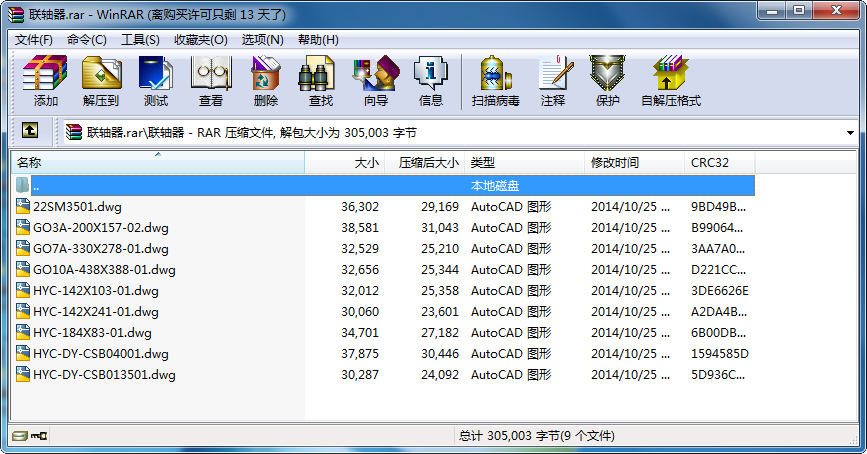Select file GO10A-438X388-01.dwg
Viewport: 867px width, 454px height.
pyautogui.click(x=104, y=270)
